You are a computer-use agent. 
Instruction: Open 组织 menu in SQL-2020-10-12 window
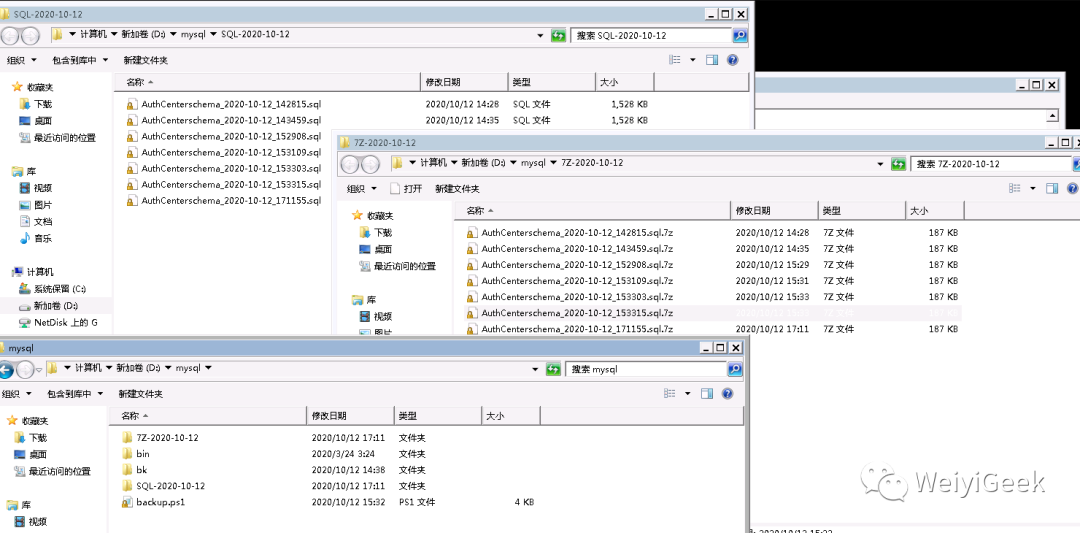click(22, 60)
